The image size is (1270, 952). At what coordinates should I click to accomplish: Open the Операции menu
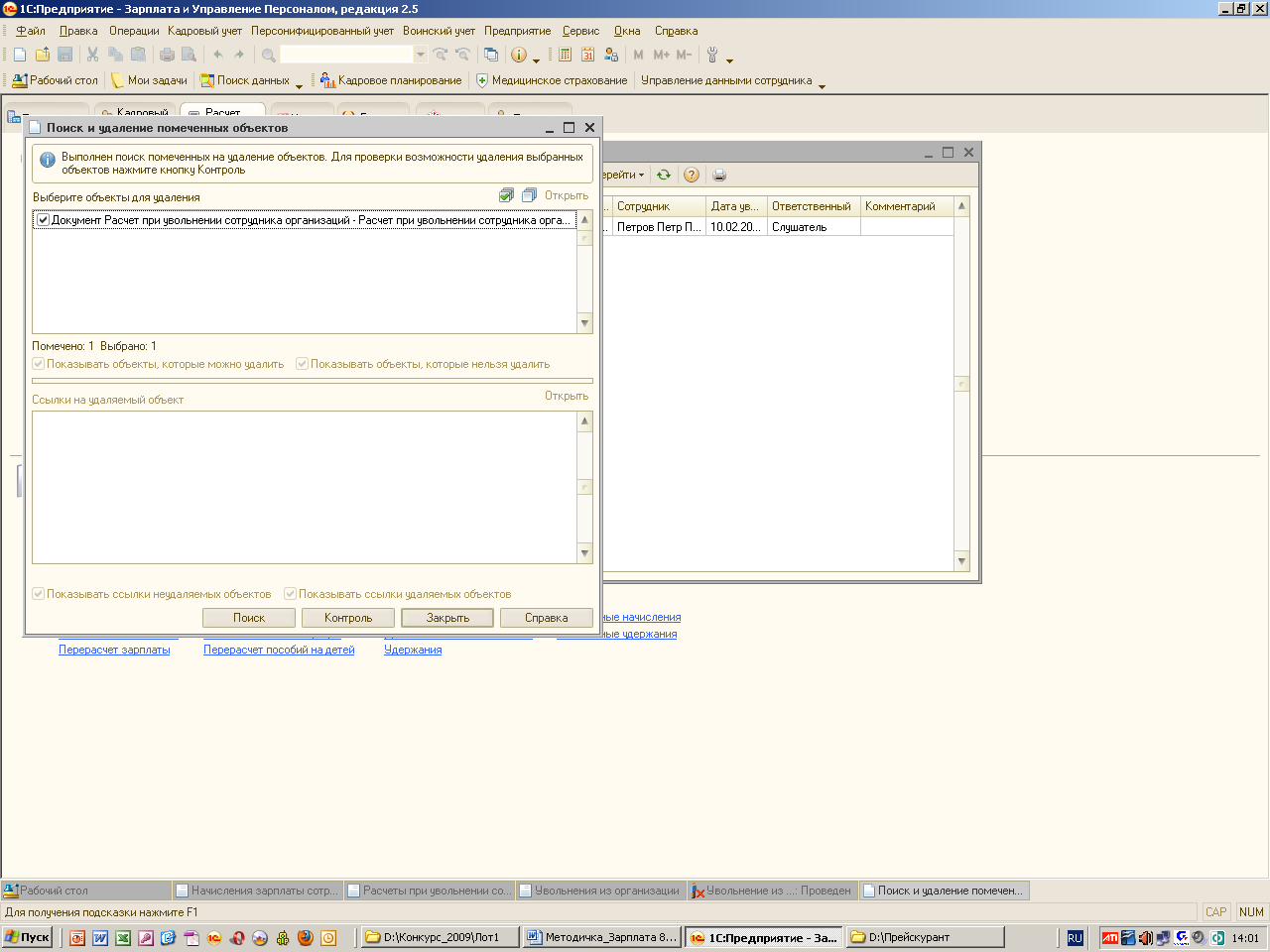(x=134, y=31)
